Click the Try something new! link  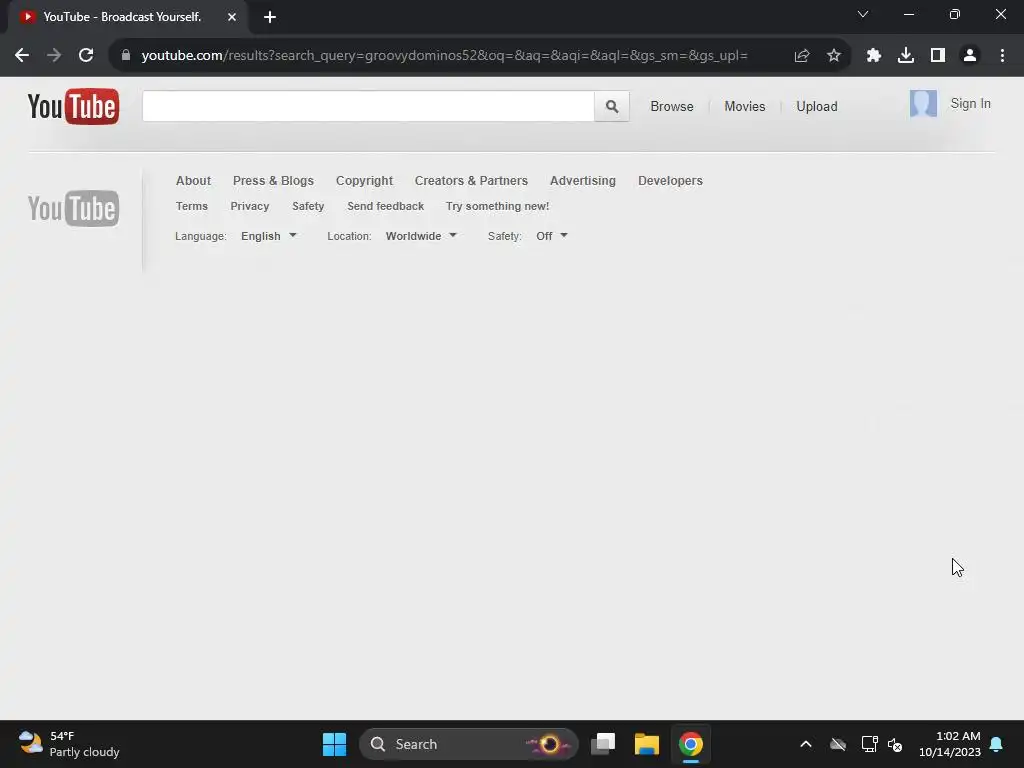(x=497, y=206)
